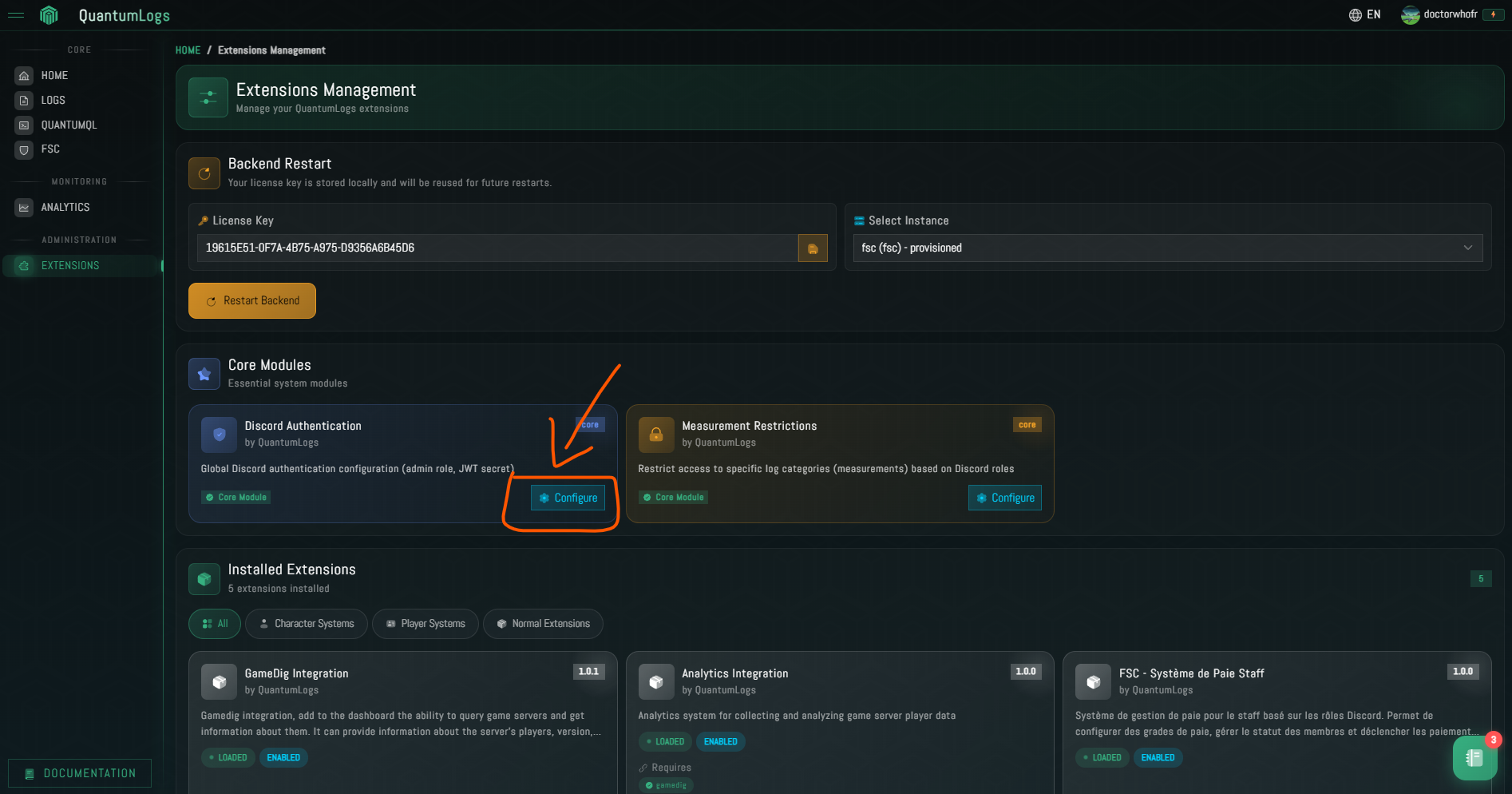Click installed extensions count badge 5
The width and height of the screenshot is (1512, 794).
pos(1481,578)
